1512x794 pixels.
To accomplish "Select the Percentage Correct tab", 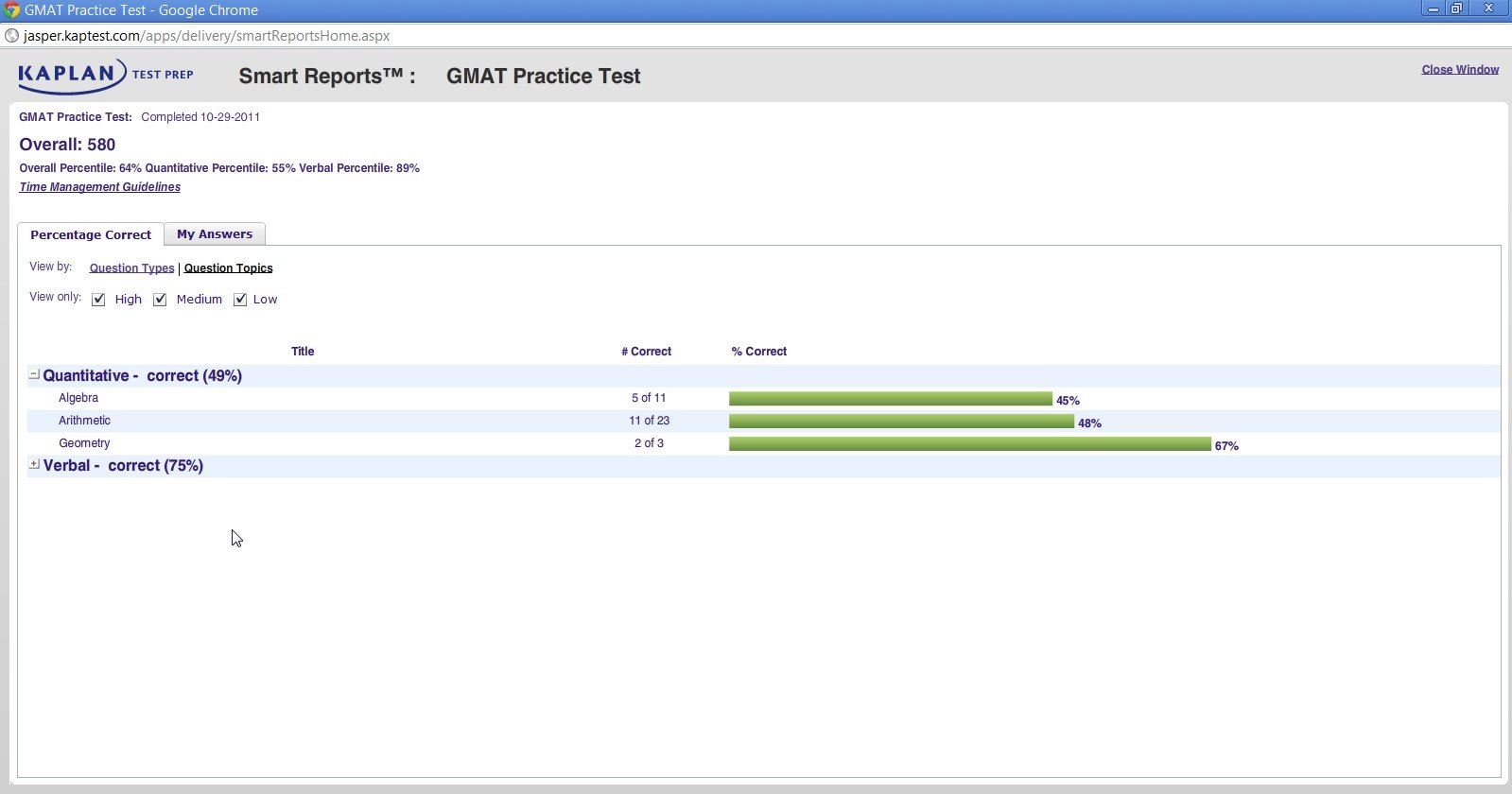I will point(91,234).
